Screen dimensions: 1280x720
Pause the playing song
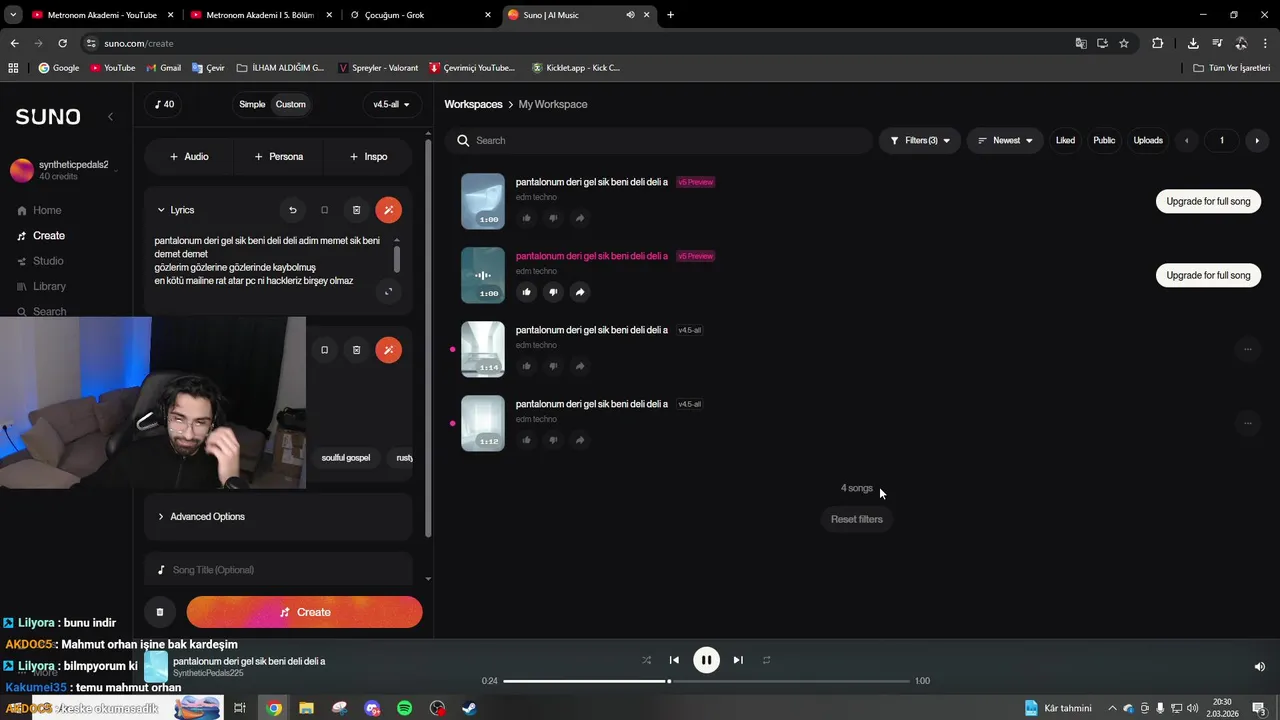(706, 660)
